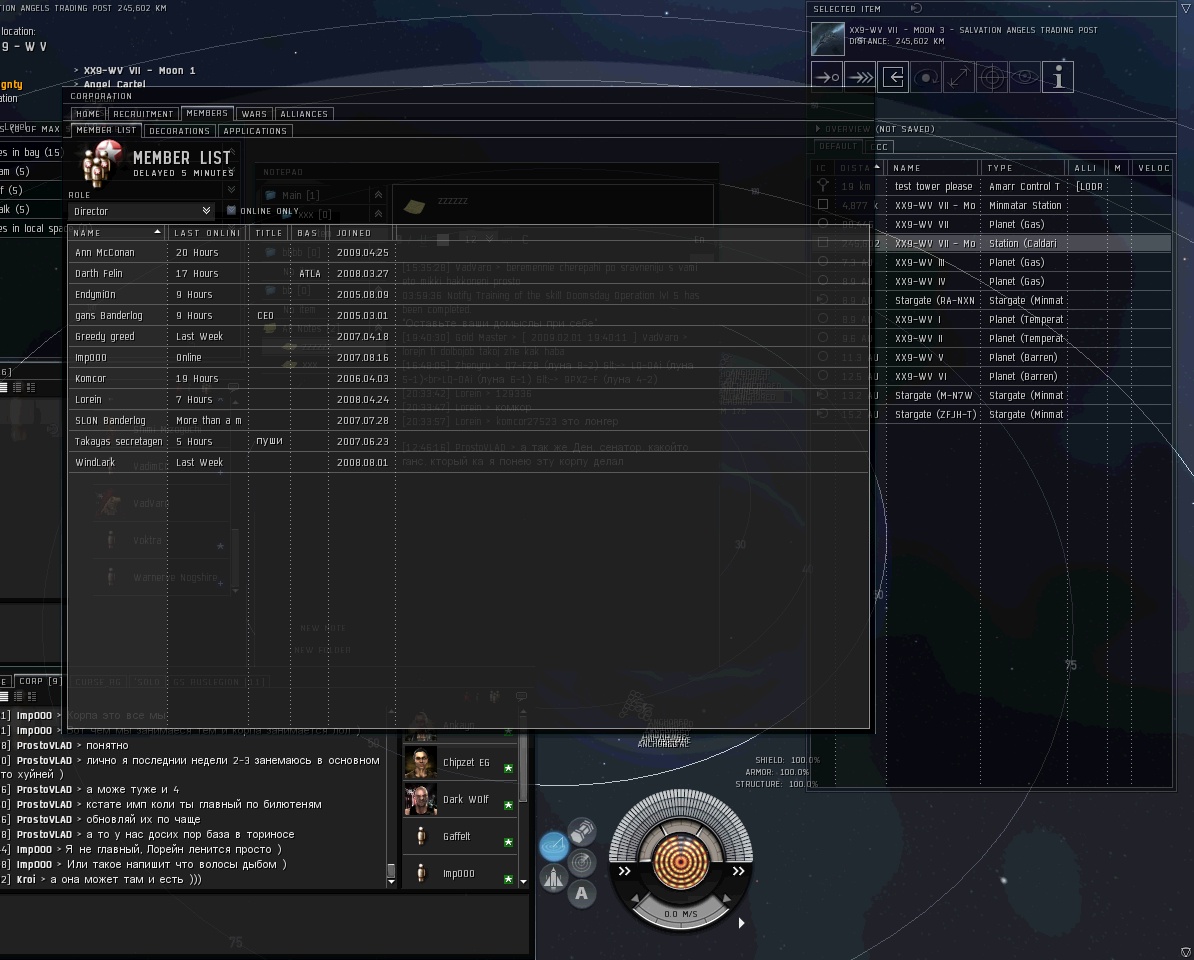The height and width of the screenshot is (960, 1194).
Task: Select member row Takayas secretagen
Action: [468, 442]
